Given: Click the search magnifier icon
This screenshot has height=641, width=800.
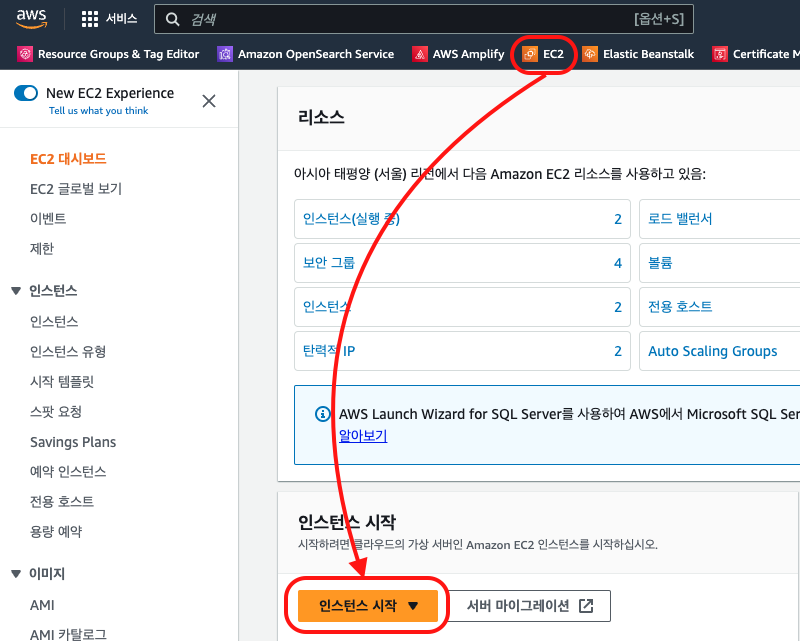Looking at the screenshot, I should [172, 19].
